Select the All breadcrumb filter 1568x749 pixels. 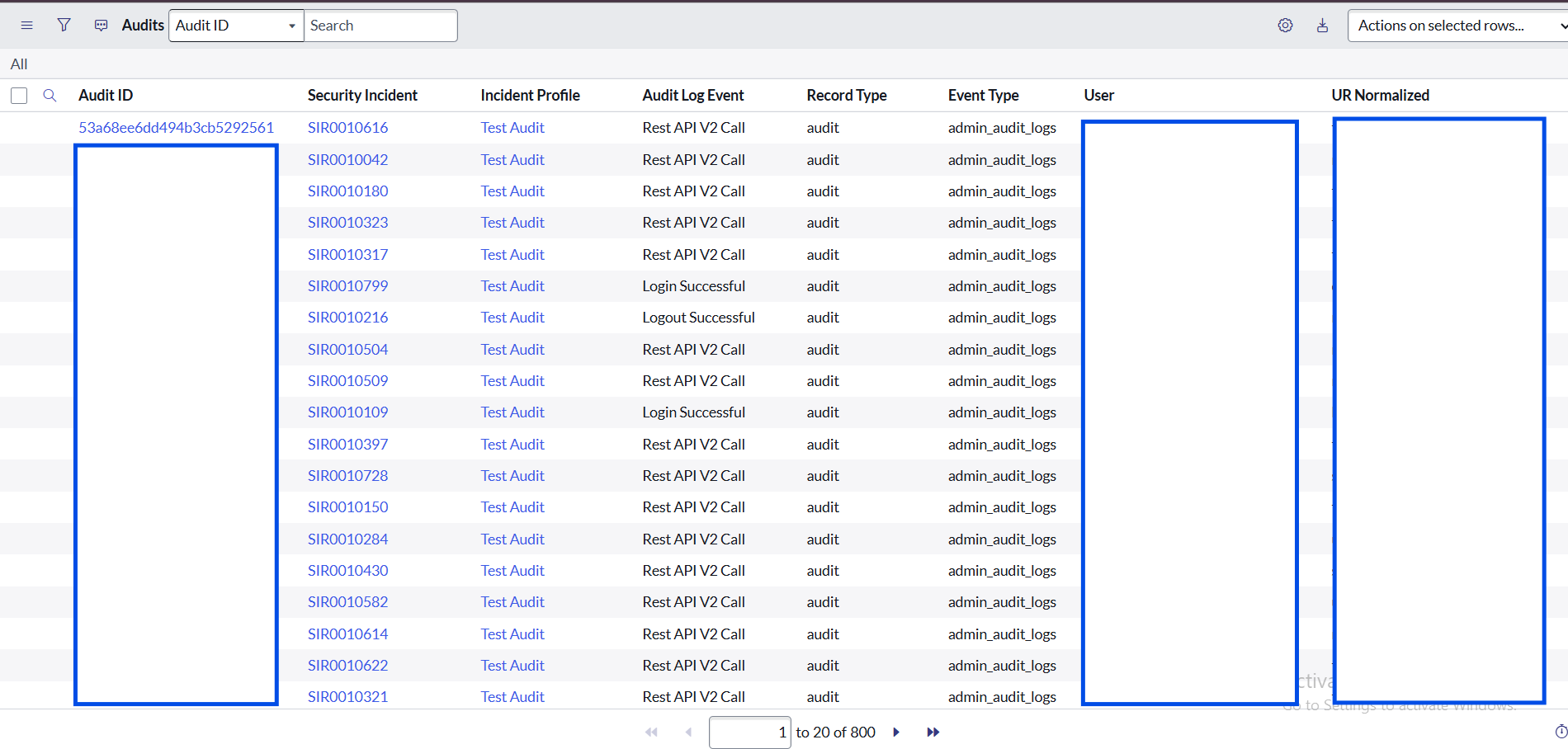tap(19, 64)
